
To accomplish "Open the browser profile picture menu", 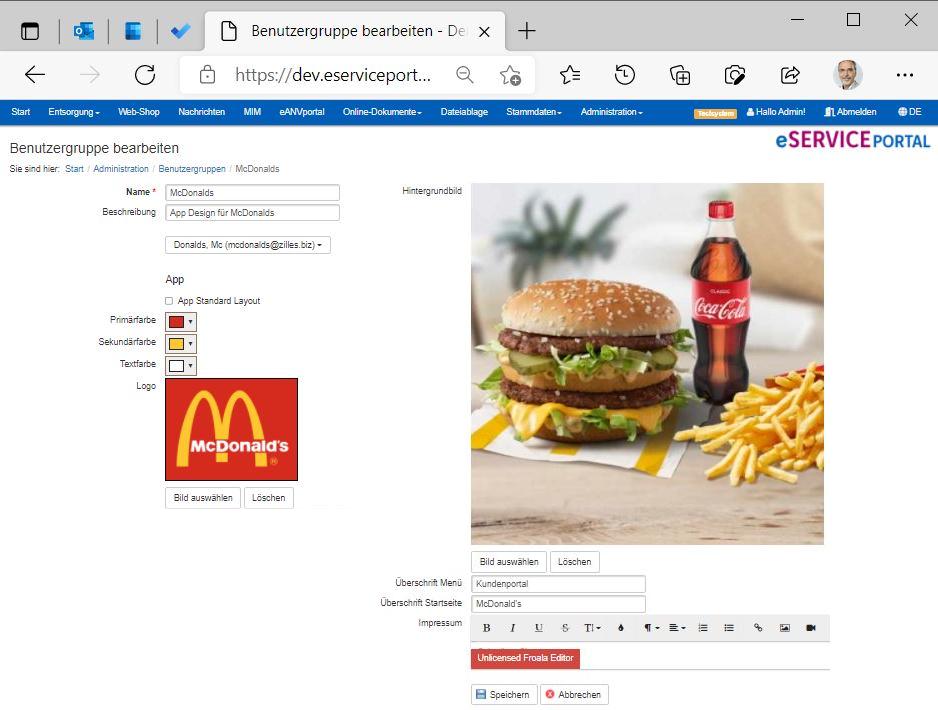I will 848,75.
